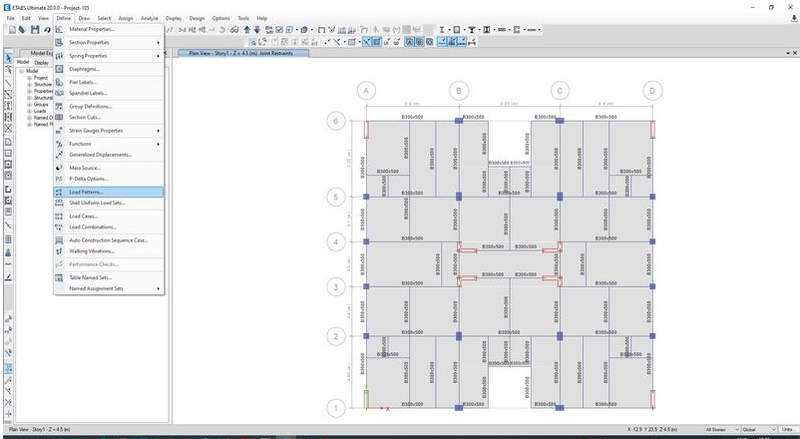
Task: Toggle the Snap to Grid Intersections icon
Action: coord(8,369)
